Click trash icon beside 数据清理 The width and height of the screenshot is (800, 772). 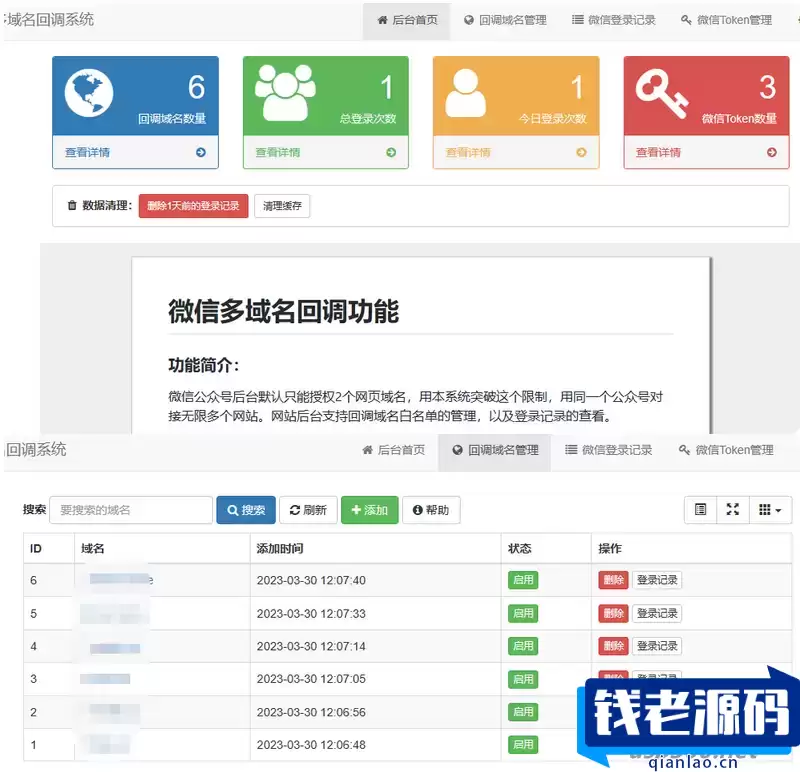click(x=72, y=205)
